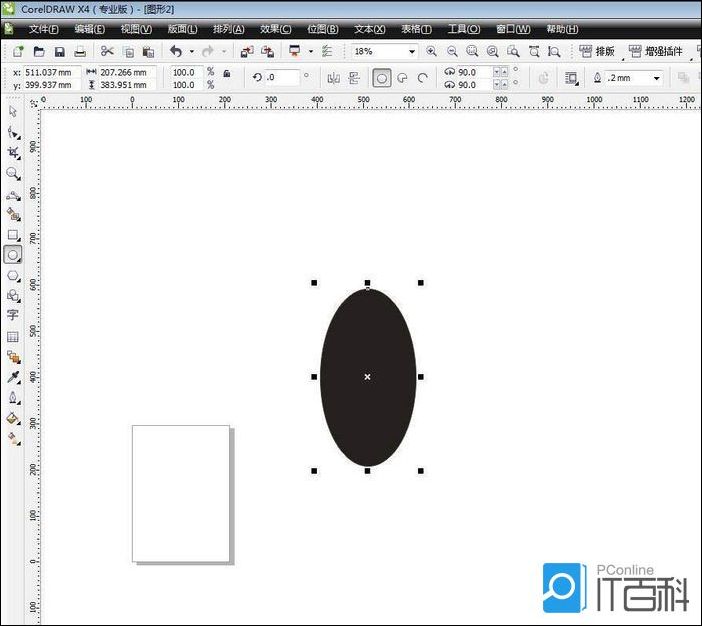Select the Rectangle tool
The image size is (702, 626).
13,235
